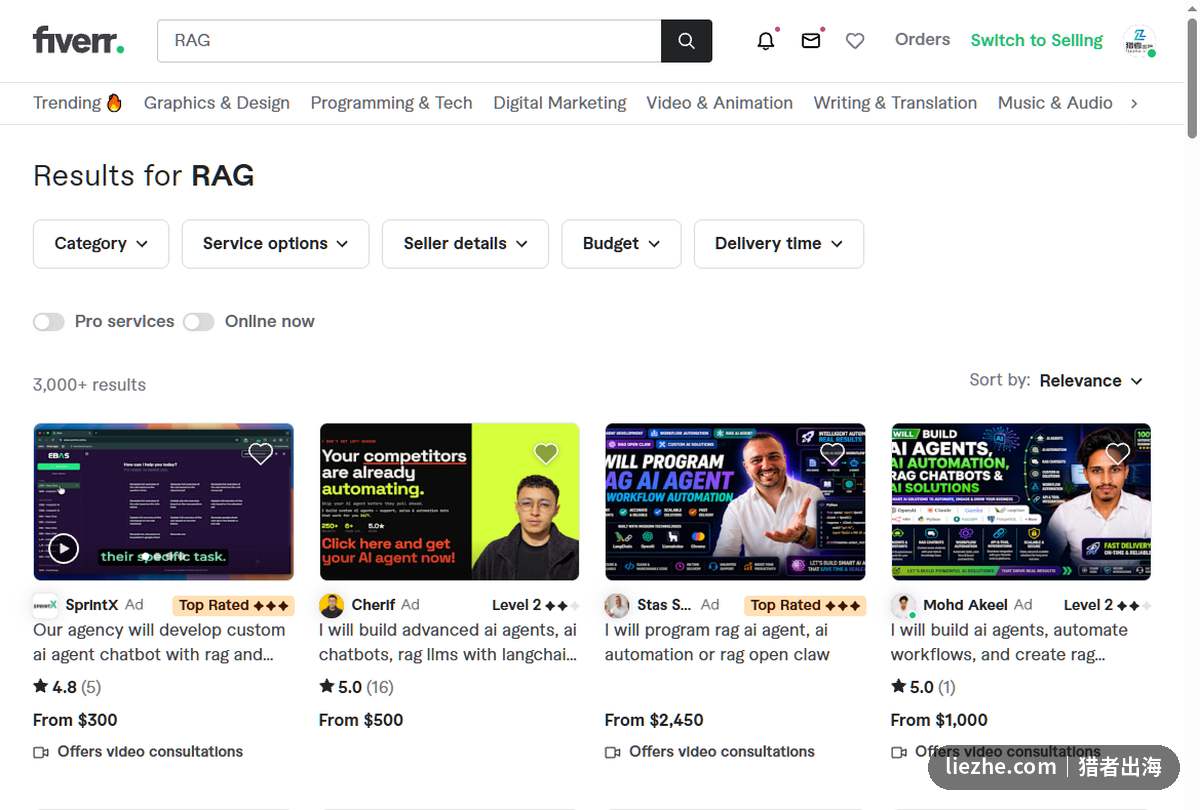The width and height of the screenshot is (1200, 810).
Task: Open profile avatar menu
Action: 1139,41
